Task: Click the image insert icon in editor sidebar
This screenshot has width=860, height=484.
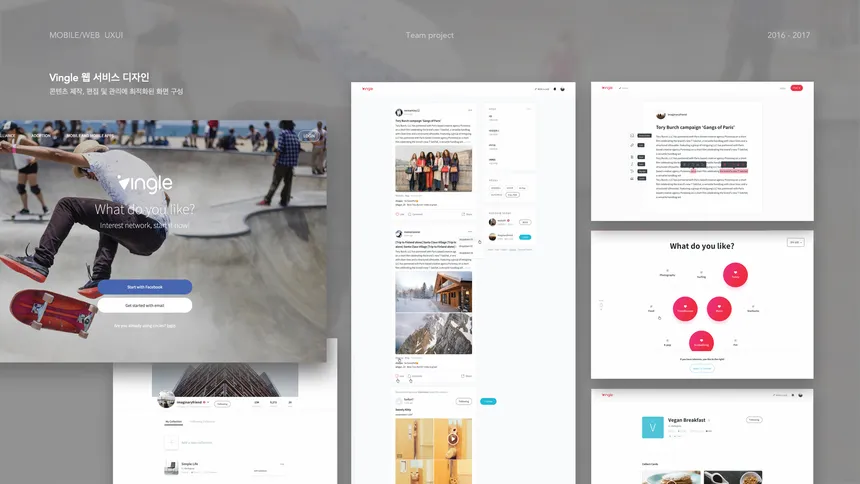Action: [632, 136]
